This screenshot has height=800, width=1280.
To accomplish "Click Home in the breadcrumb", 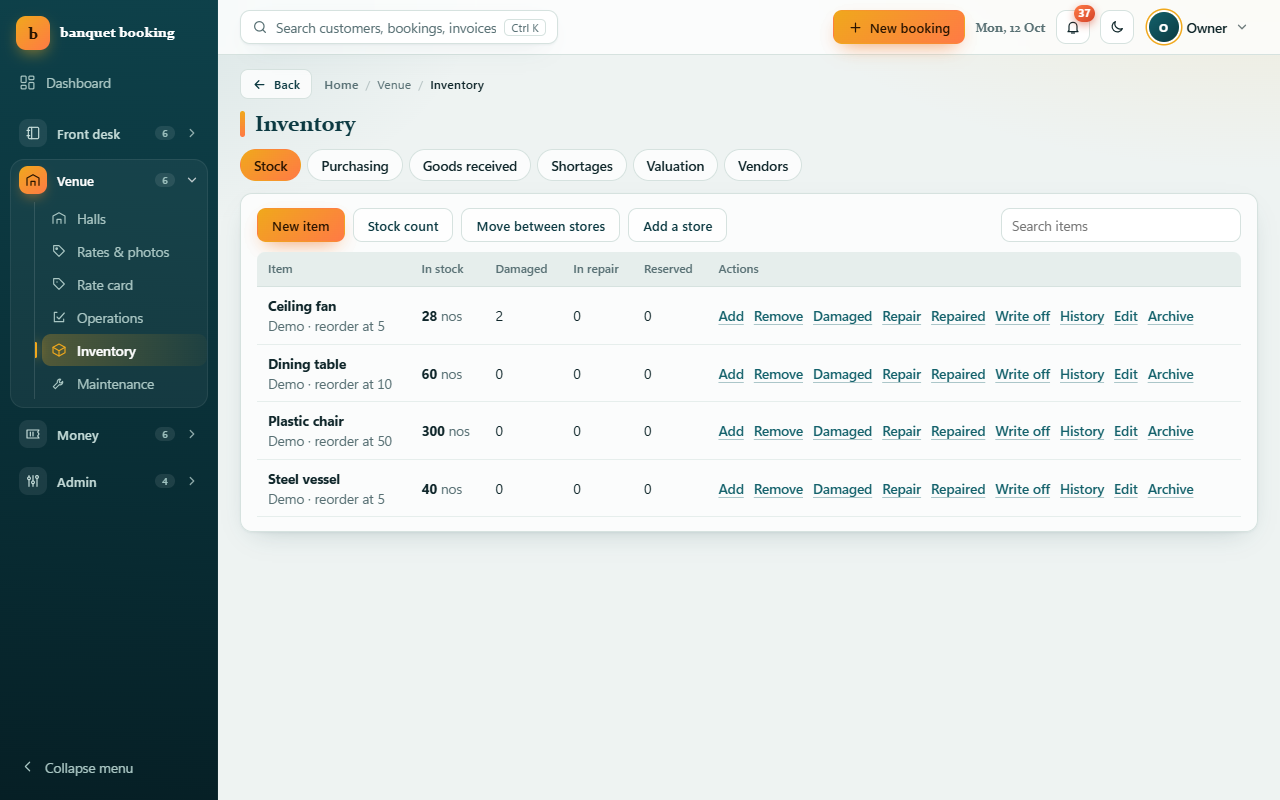I will 341,85.
